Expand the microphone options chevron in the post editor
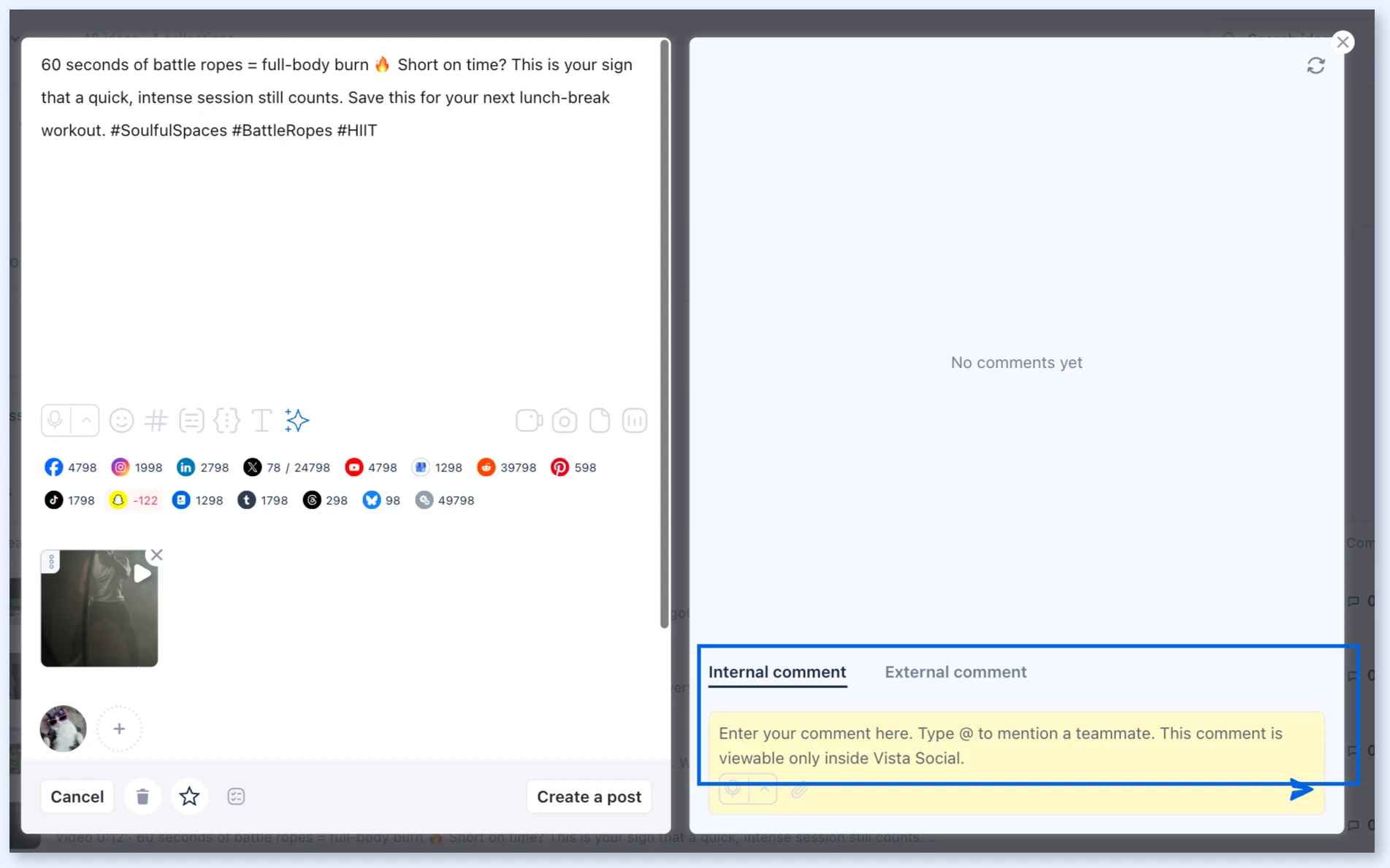1390x868 pixels. (x=85, y=420)
